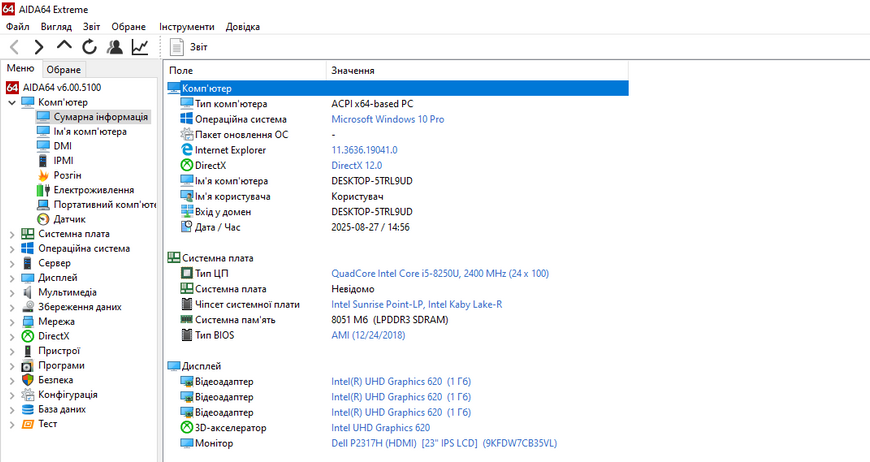Expand the Мультимедіа tree node

point(12,293)
